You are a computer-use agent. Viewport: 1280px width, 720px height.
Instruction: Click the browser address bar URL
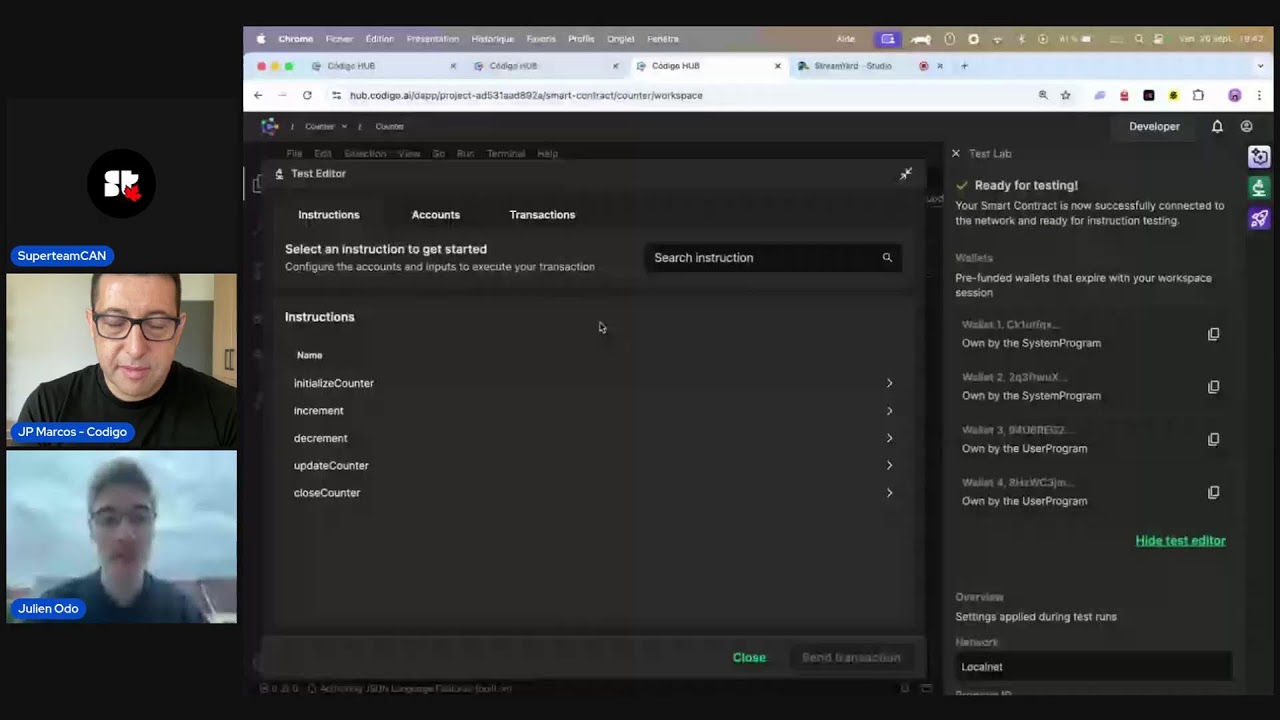coord(526,96)
